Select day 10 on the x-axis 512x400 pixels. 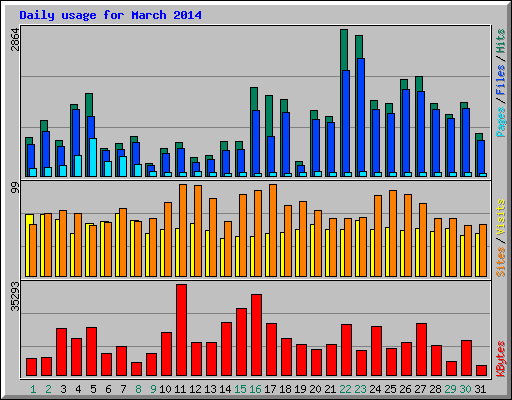165,389
